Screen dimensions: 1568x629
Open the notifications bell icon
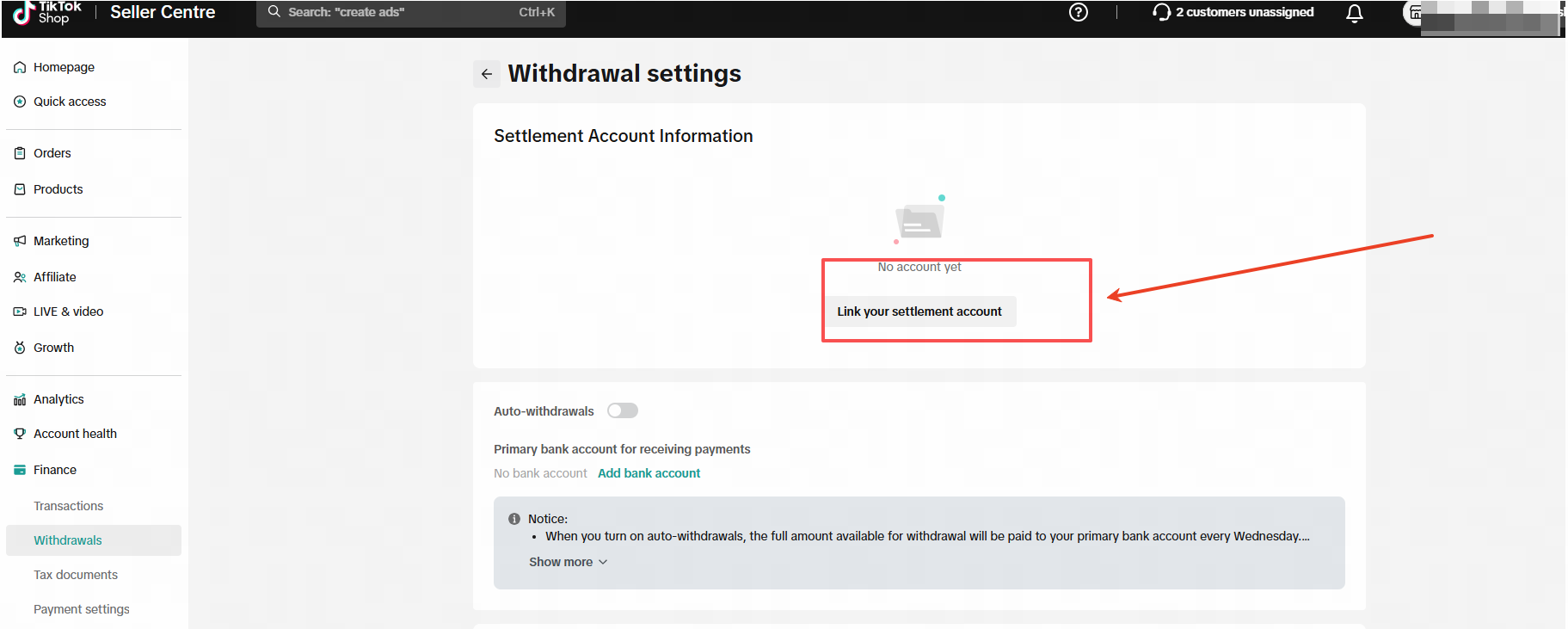[1355, 13]
